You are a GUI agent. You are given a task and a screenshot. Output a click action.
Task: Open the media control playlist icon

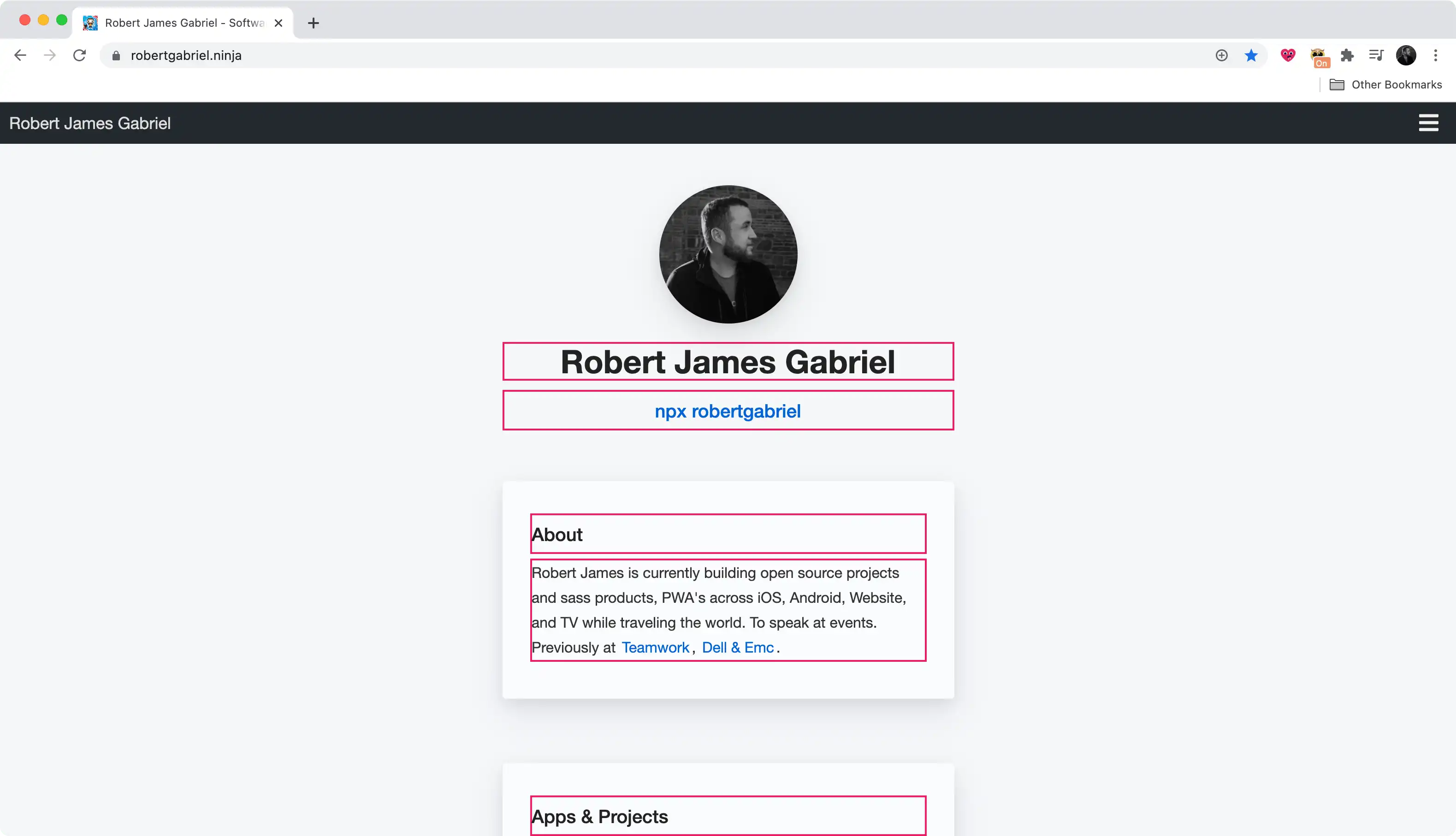1376,55
